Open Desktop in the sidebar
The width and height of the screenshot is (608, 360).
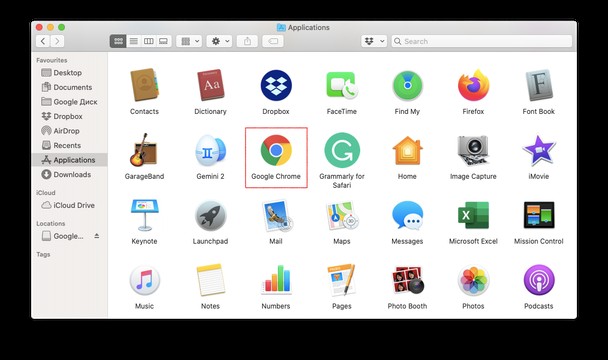click(x=69, y=73)
